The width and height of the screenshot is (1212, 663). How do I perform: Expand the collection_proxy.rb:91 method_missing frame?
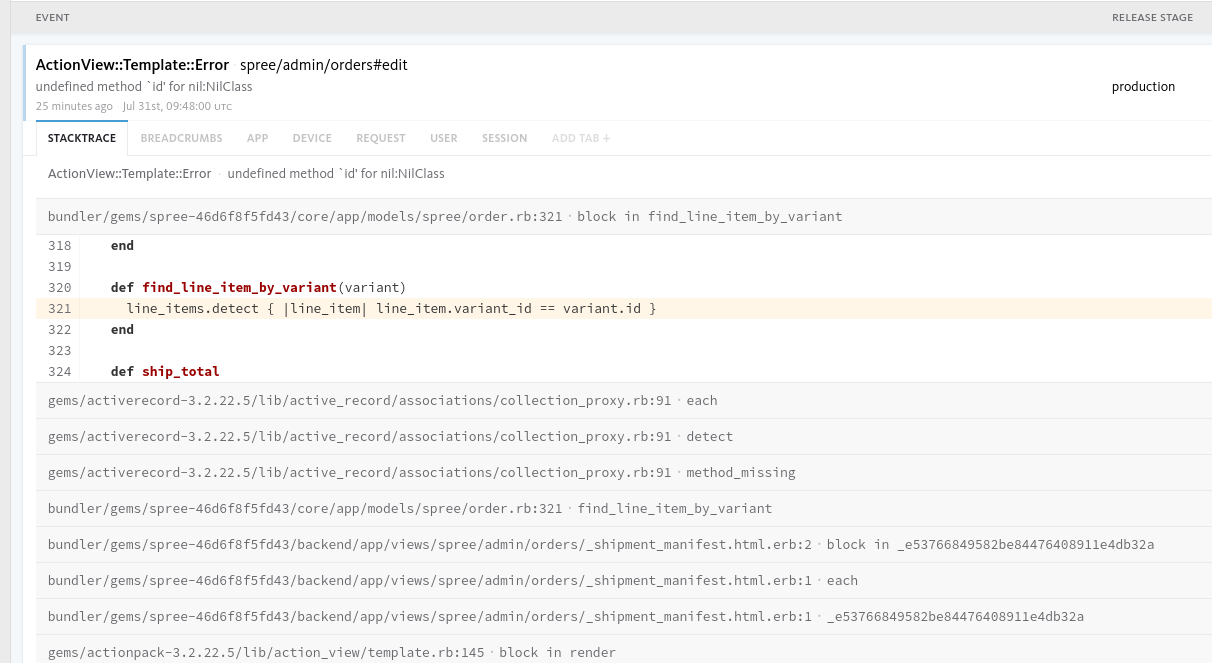[x=624, y=472]
